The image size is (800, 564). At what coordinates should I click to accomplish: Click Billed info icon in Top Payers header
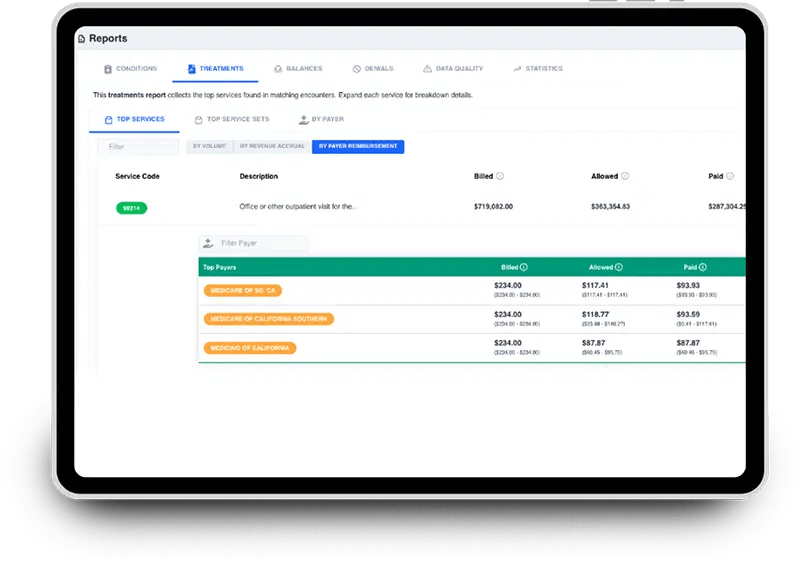coord(524,267)
